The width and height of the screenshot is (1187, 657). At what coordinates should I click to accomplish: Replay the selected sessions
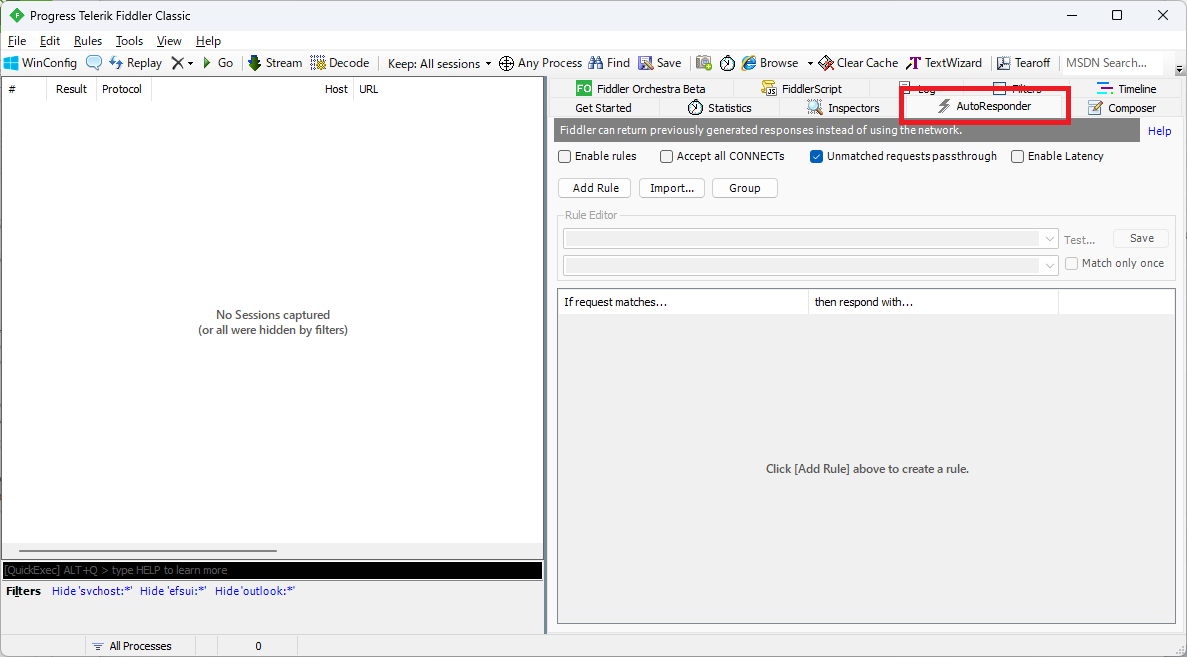coord(136,63)
